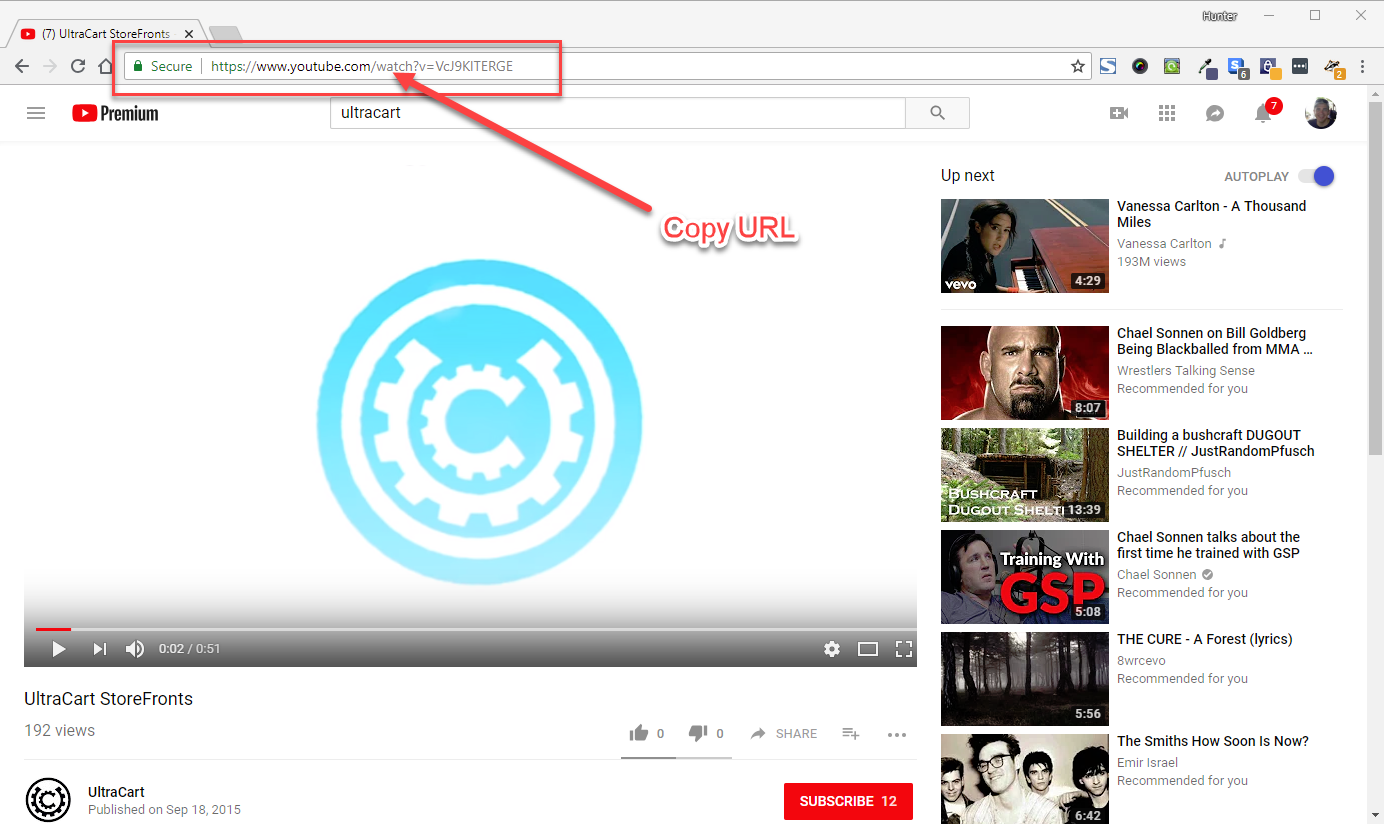Open the YouTube apps grid icon

pos(1167,113)
